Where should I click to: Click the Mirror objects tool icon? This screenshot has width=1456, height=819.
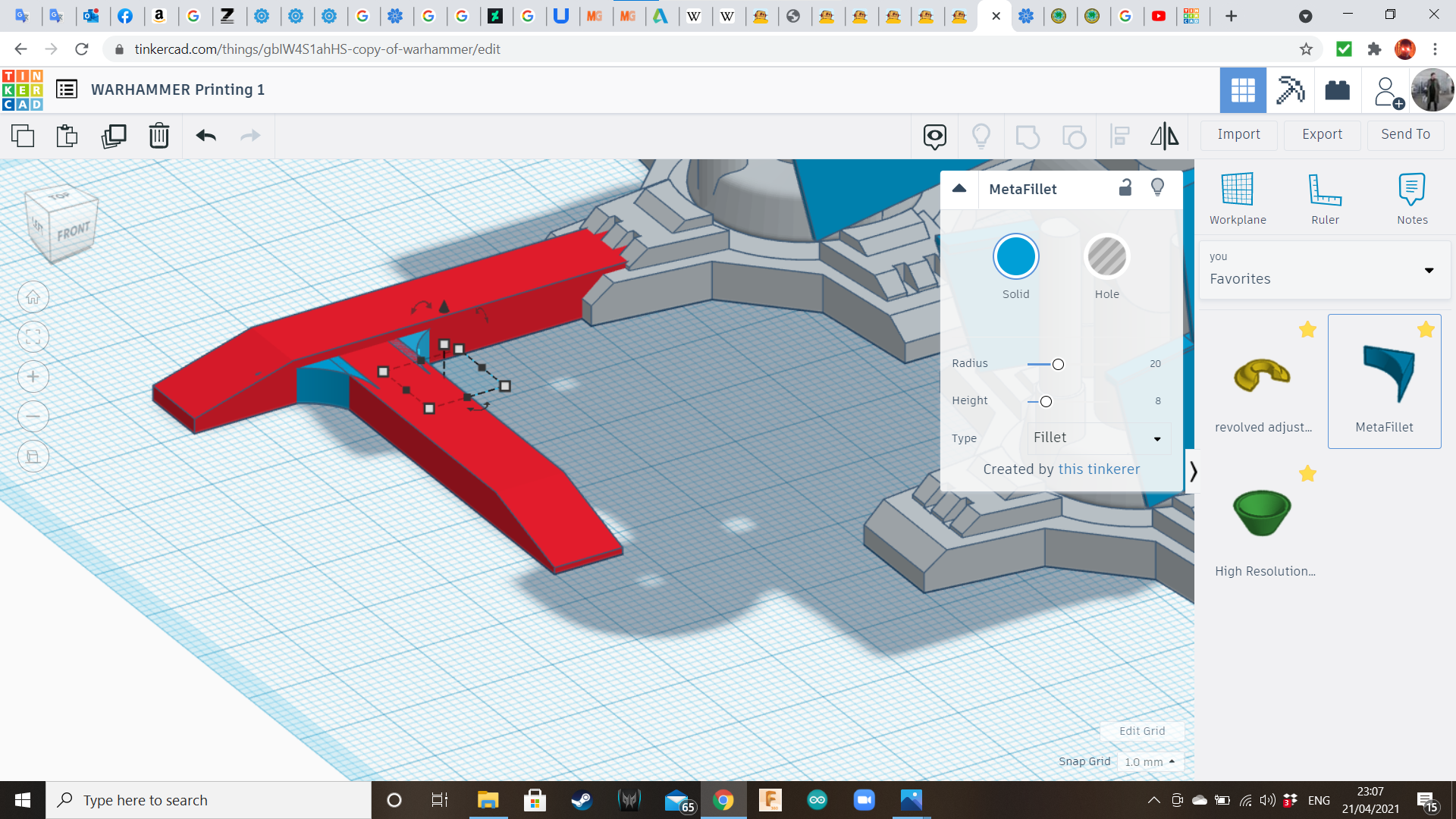pos(1164,136)
